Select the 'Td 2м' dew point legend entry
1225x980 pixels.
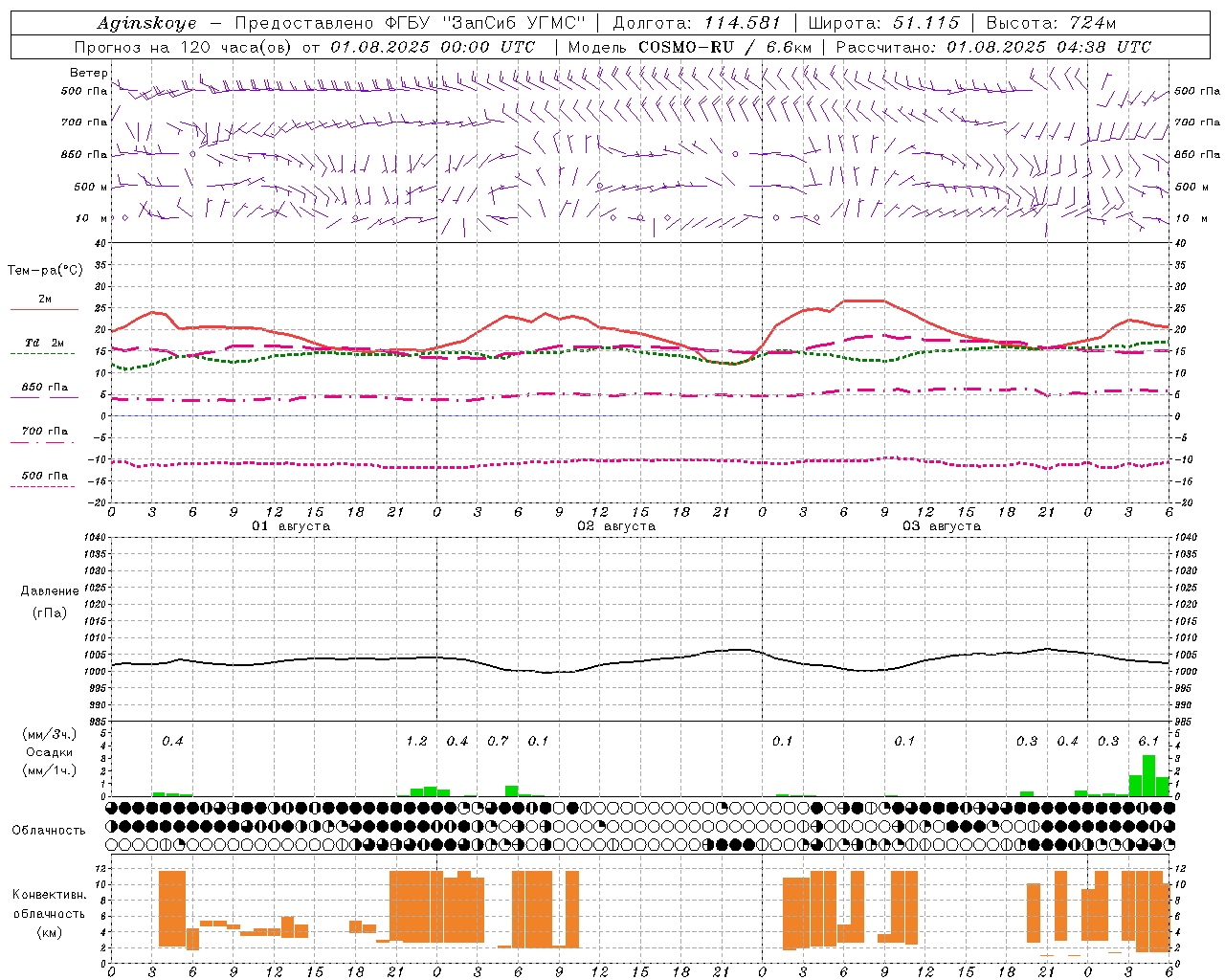(x=44, y=343)
